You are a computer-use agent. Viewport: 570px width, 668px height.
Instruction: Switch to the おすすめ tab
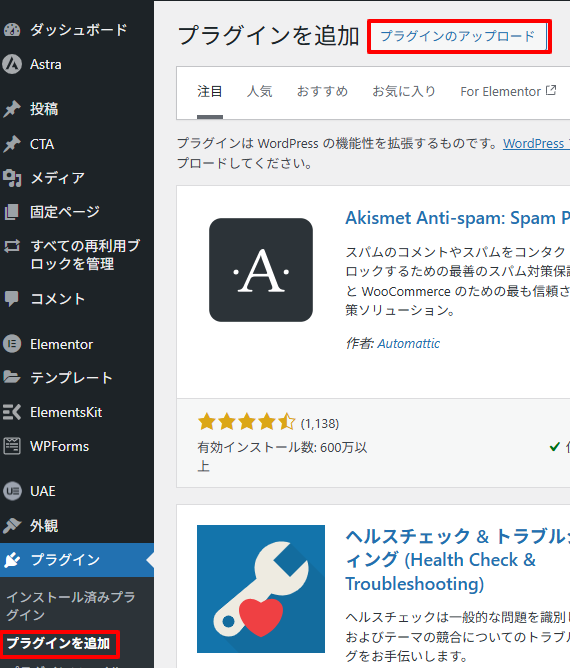[322, 91]
